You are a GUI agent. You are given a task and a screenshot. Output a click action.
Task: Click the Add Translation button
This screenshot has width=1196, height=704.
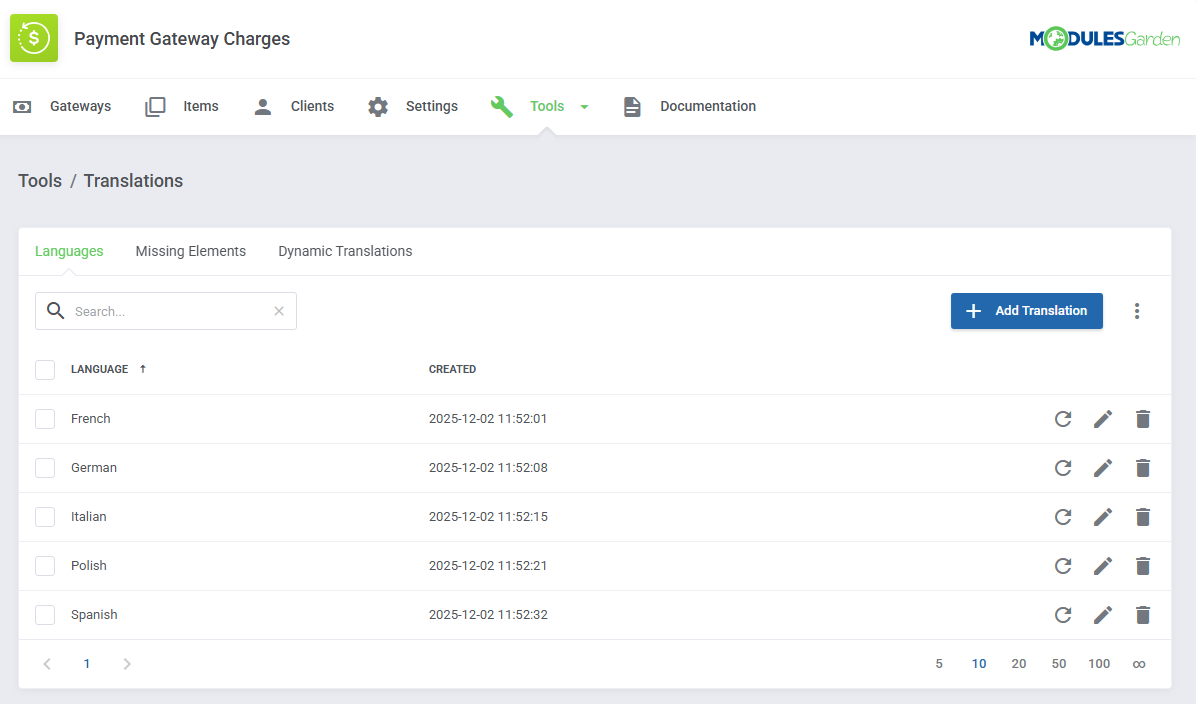1026,311
